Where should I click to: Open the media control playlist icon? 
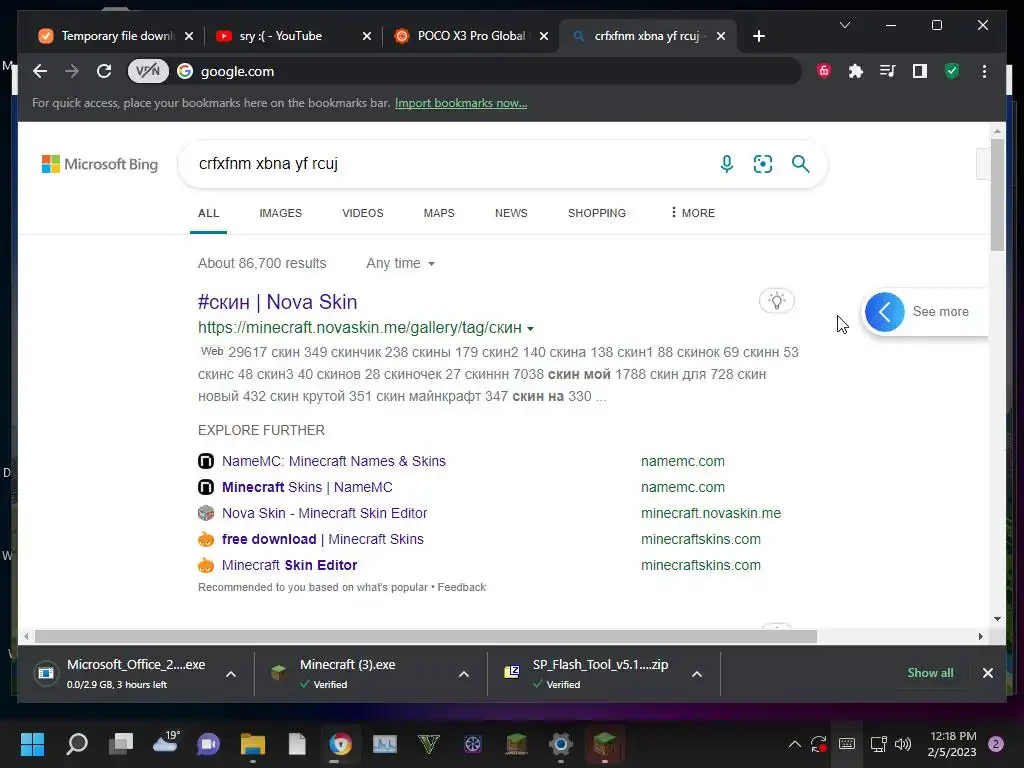click(x=888, y=71)
